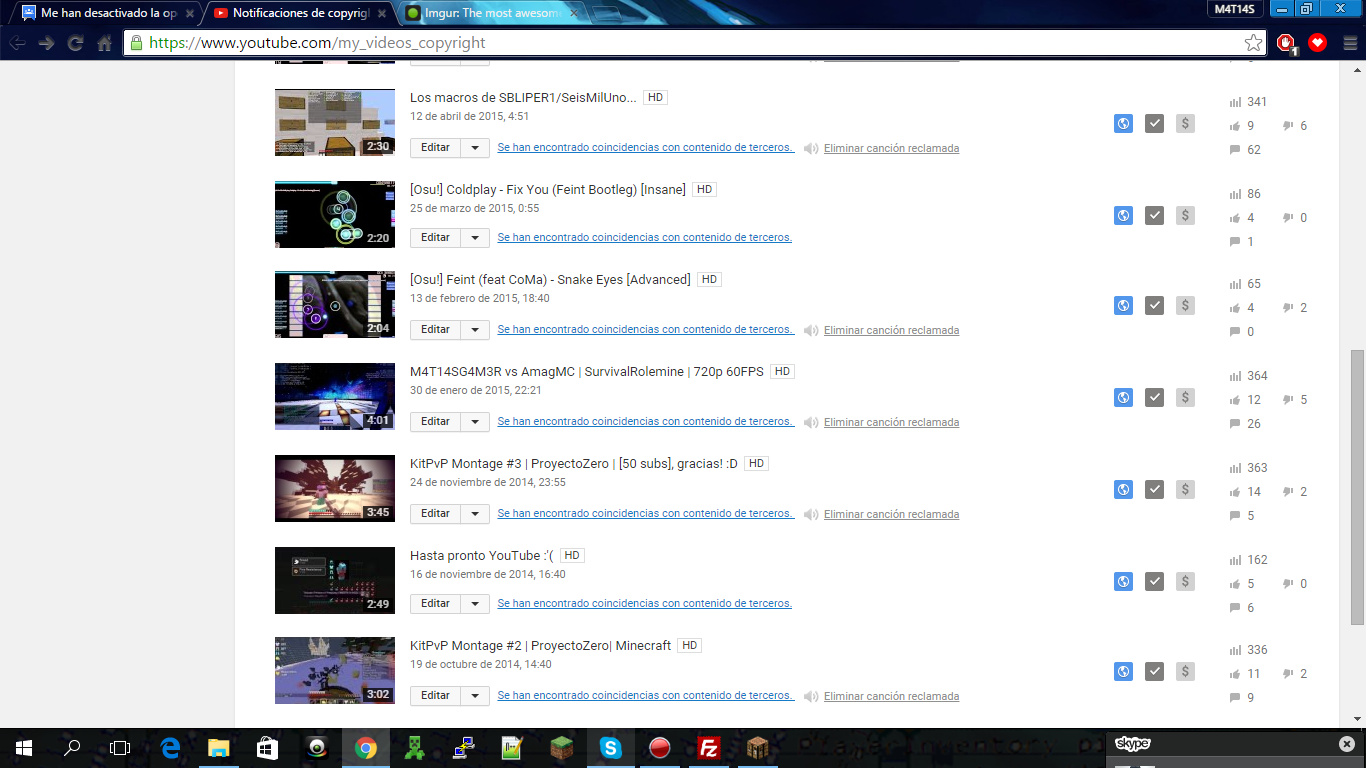The image size is (1366, 768).
Task: Click the globe privacy icon for Snake Eyes video
Action: tap(1123, 306)
